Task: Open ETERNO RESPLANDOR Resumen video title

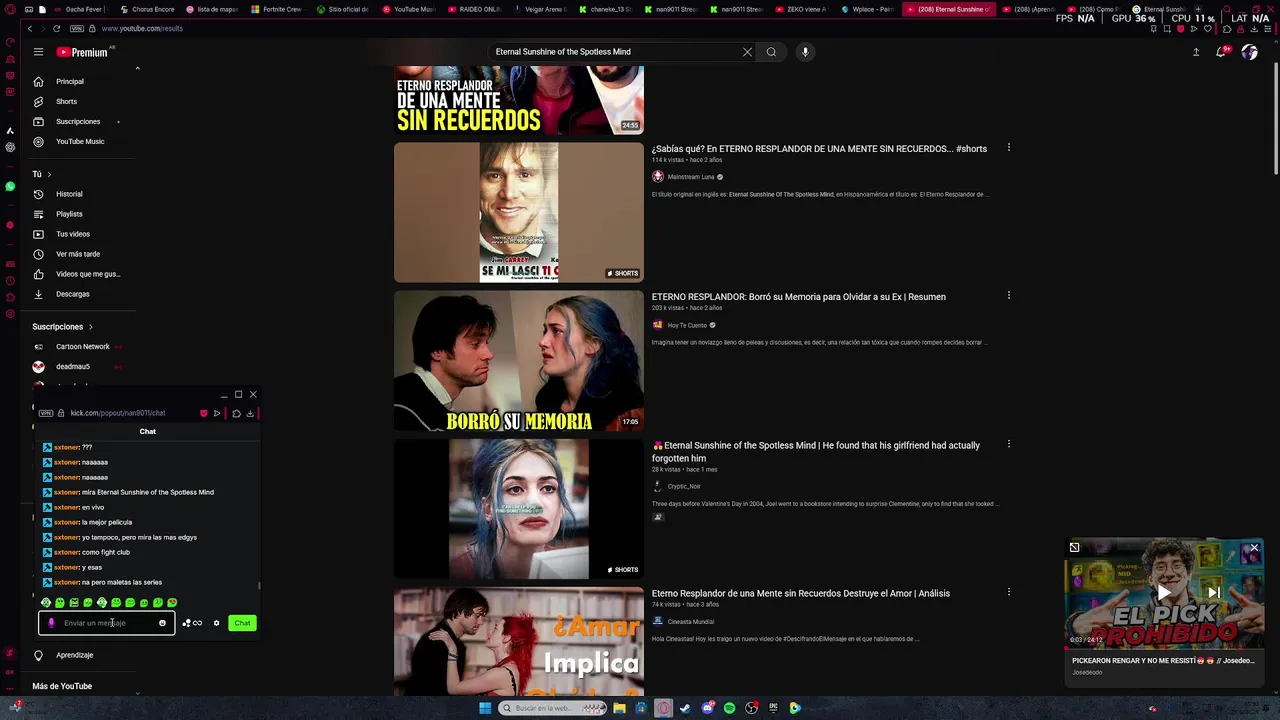Action: (x=798, y=297)
